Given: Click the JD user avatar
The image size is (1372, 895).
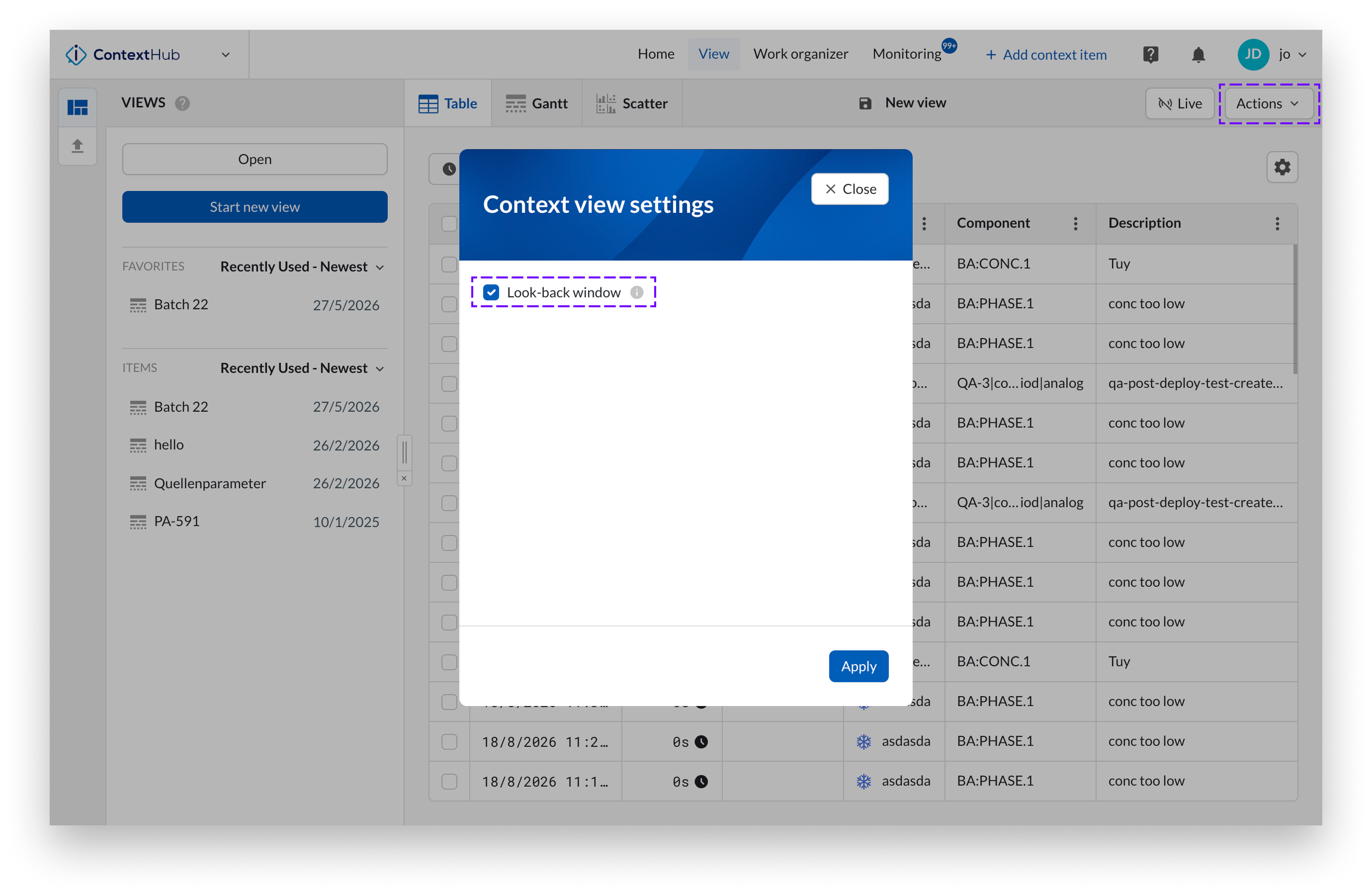Looking at the screenshot, I should click(x=1253, y=55).
